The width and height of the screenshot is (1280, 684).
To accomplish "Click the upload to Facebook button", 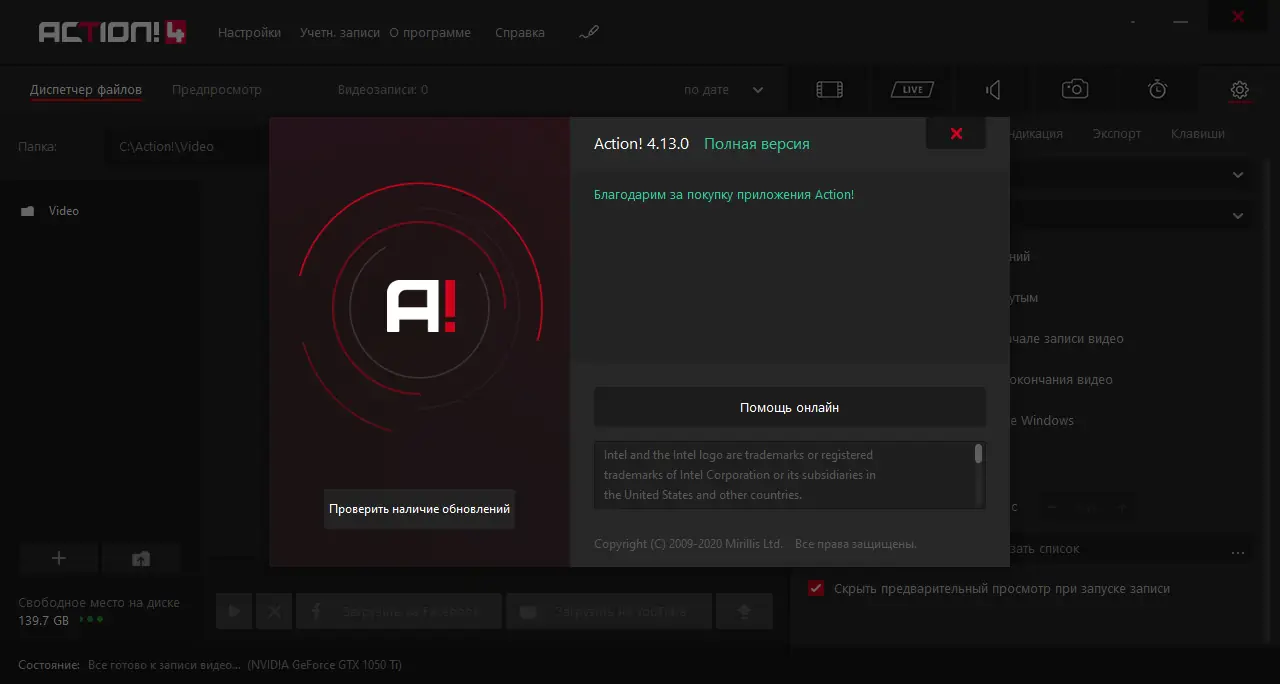I will [x=399, y=611].
